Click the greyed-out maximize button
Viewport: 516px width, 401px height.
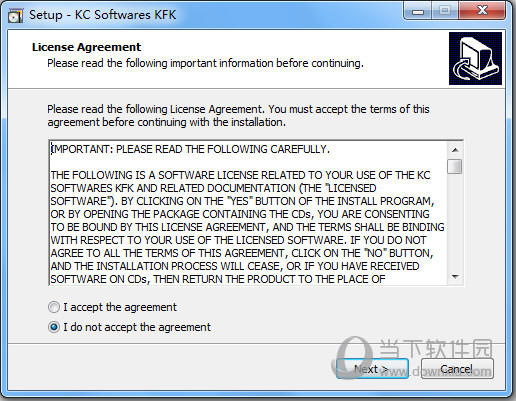coord(445,11)
